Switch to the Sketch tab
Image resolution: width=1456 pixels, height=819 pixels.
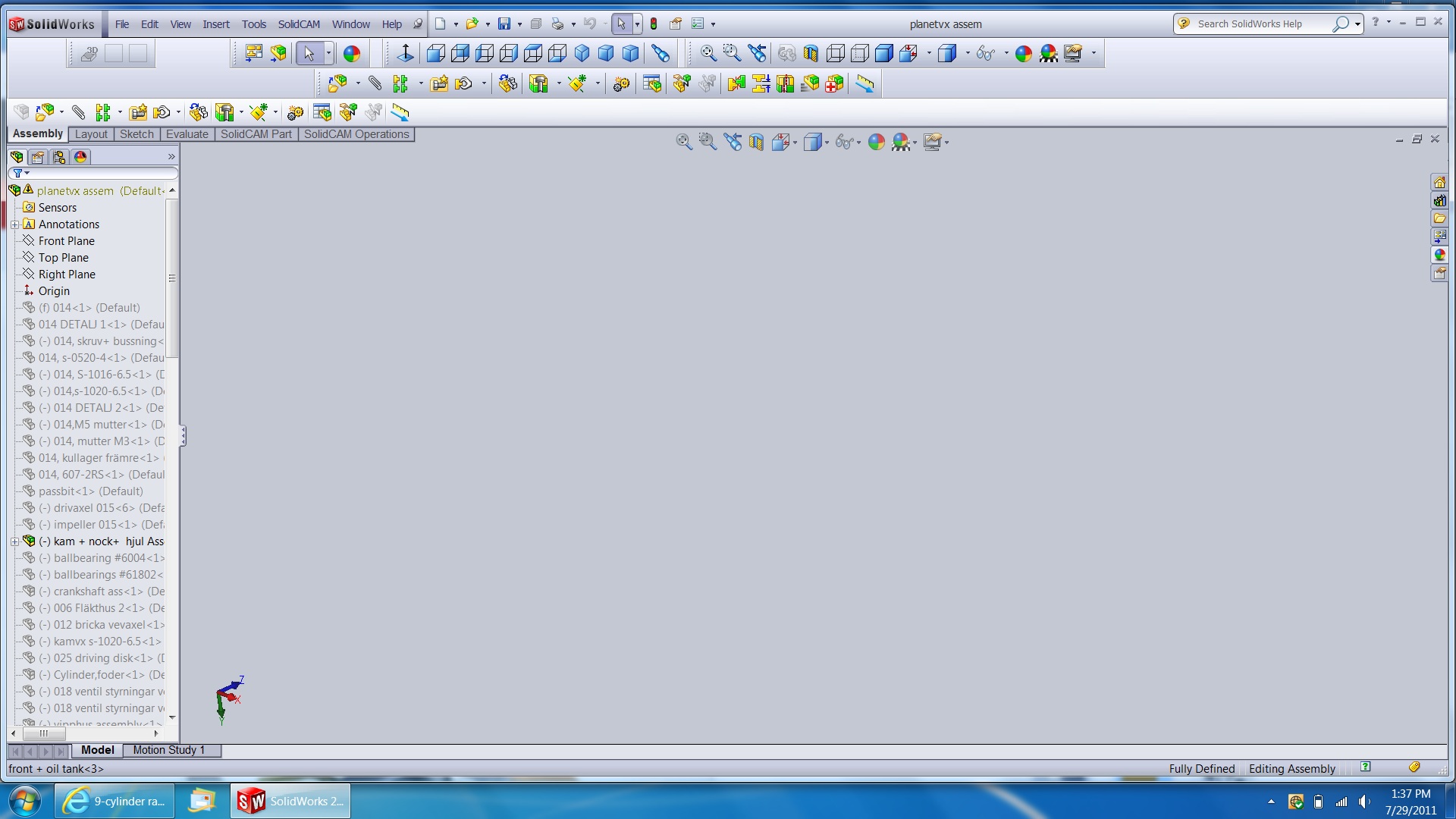point(136,134)
